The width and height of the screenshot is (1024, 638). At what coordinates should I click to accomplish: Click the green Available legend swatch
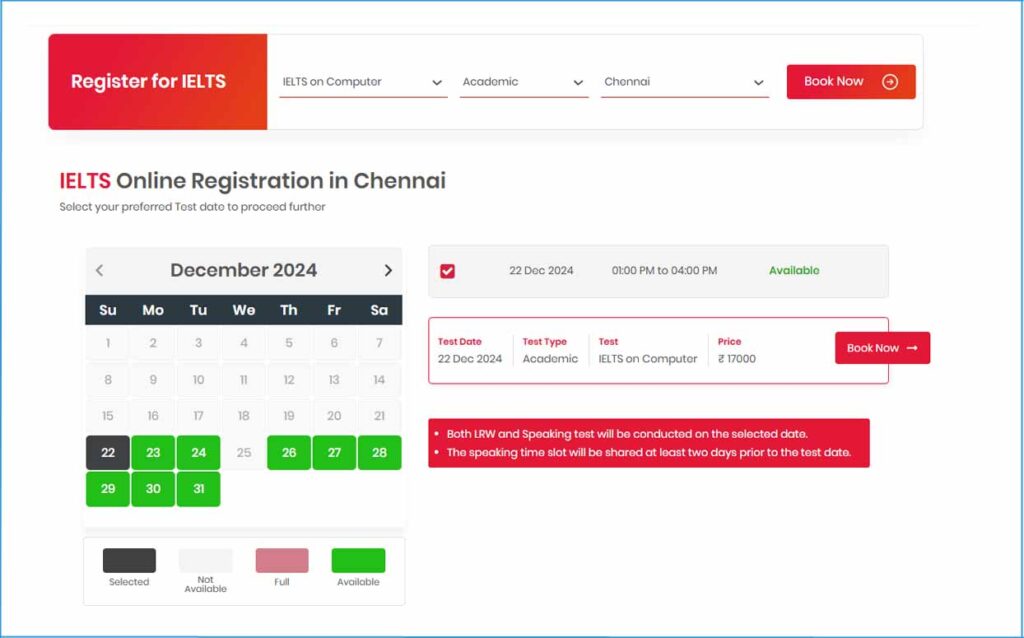(359, 560)
